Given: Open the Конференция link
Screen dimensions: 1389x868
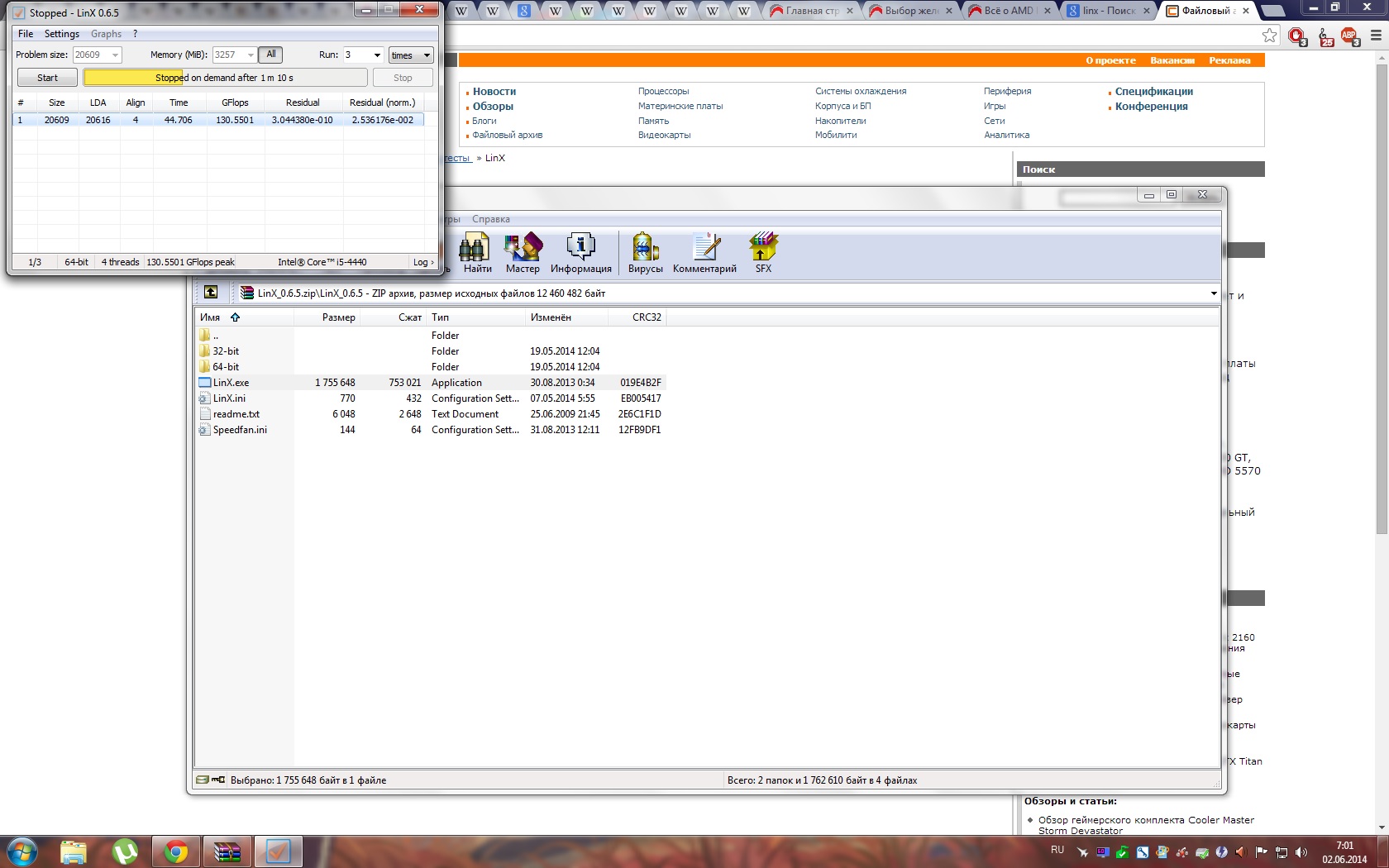Looking at the screenshot, I should pos(1151,107).
